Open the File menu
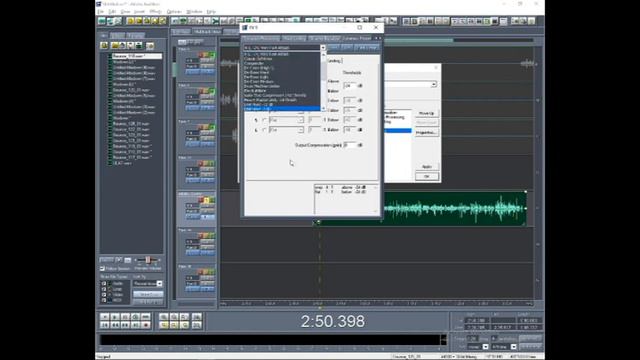640x360 pixels. [100, 11]
